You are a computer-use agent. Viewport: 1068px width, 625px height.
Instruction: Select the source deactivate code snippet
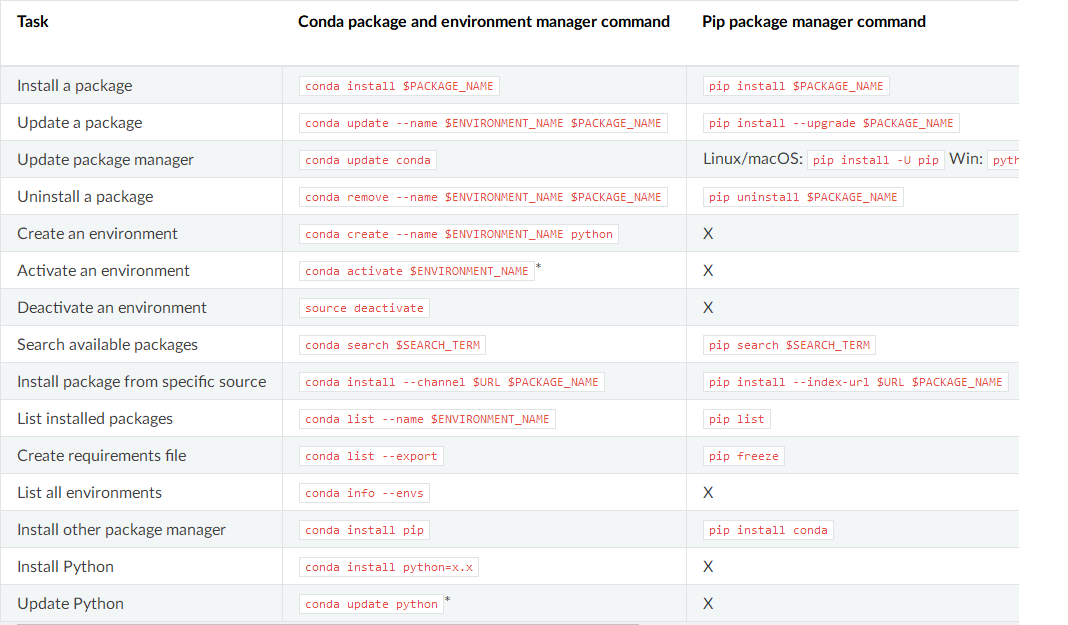[x=364, y=307]
